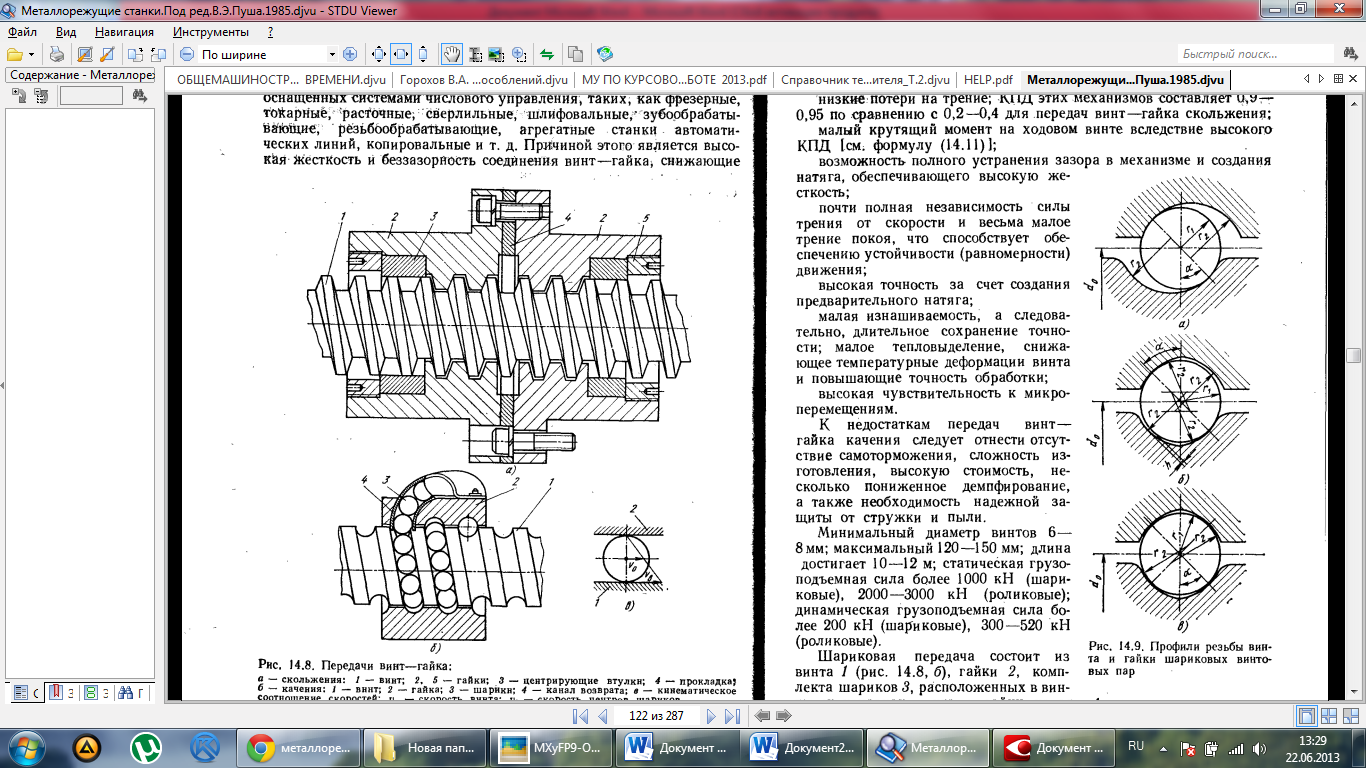Click uTorrent icon on taskbar
Image resolution: width=1366 pixels, height=768 pixels.
(147, 747)
